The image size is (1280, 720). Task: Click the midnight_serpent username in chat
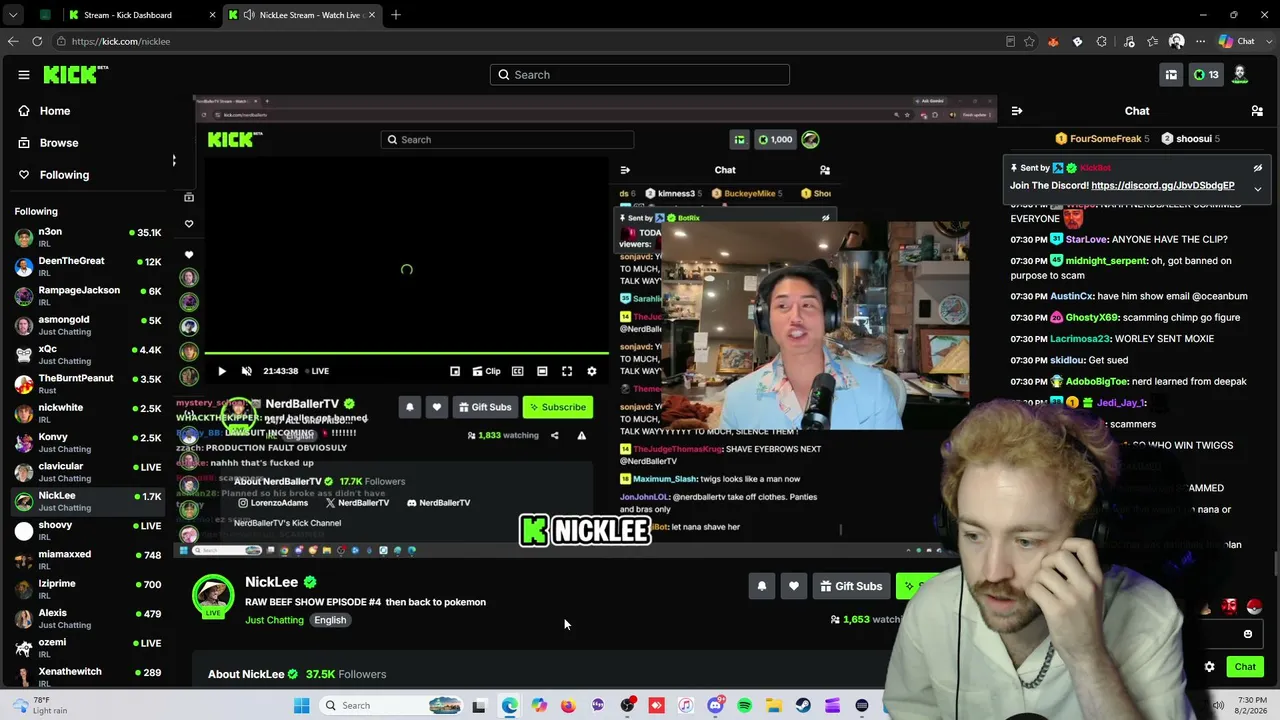pyautogui.click(x=1105, y=261)
